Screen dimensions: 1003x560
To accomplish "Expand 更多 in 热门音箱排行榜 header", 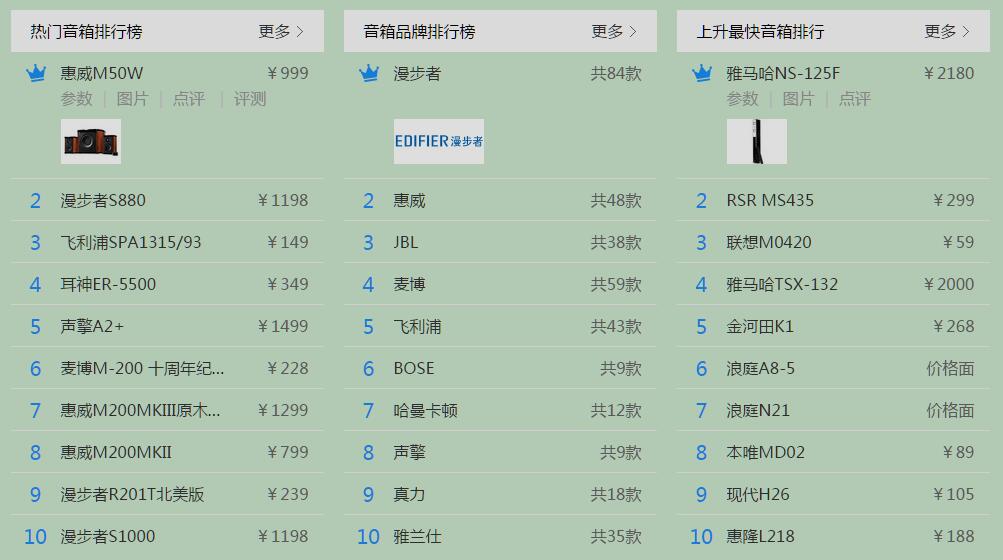I will coord(280,32).
